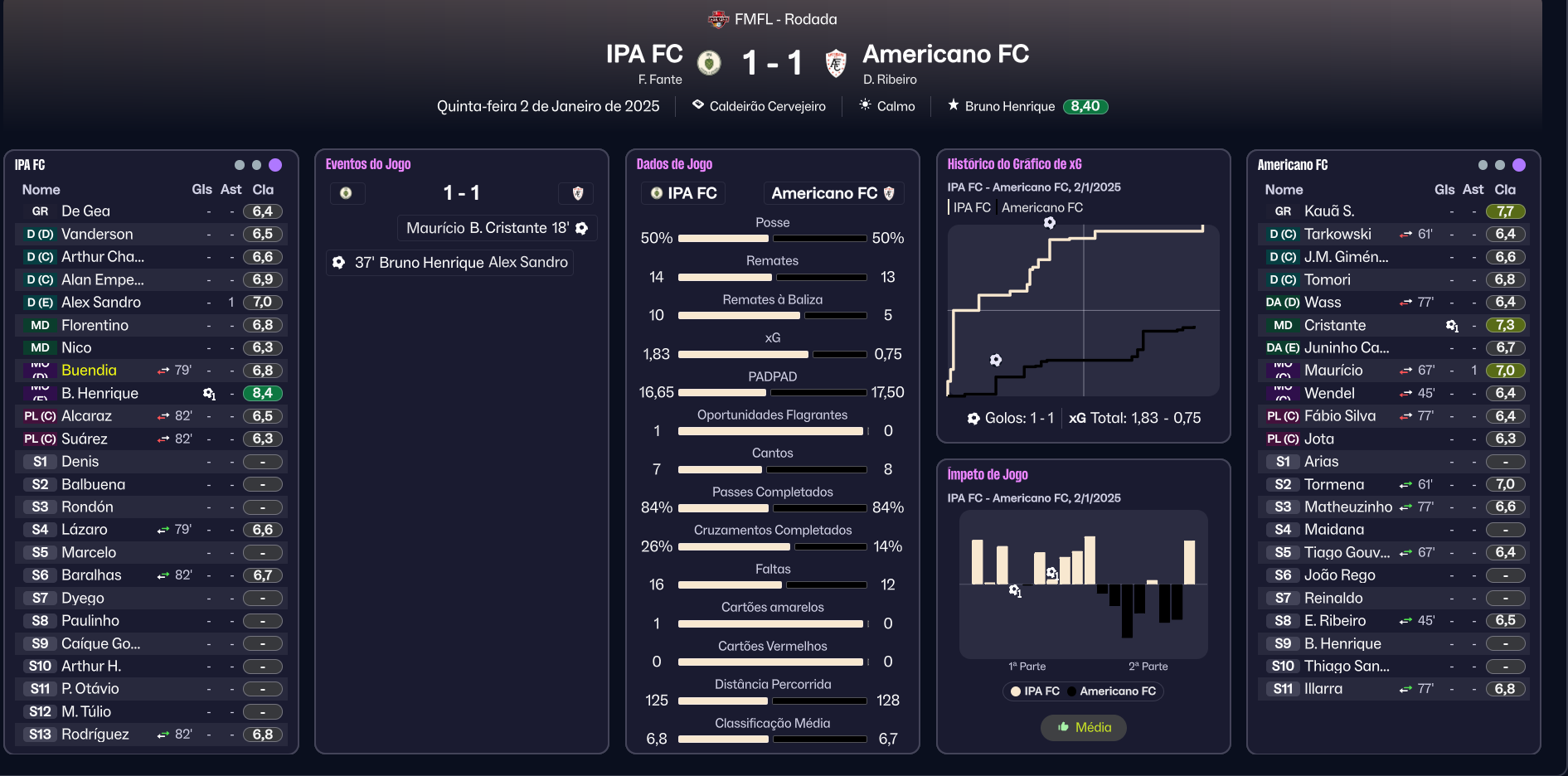The image size is (1568, 776).
Task: Click the player of the match star icon
Action: pyautogui.click(x=954, y=105)
